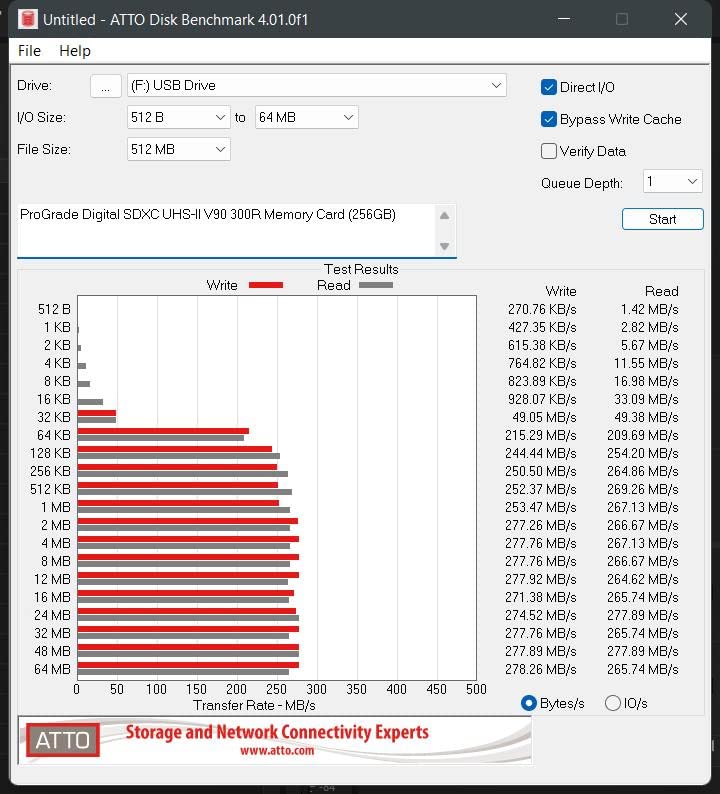This screenshot has height=794, width=720.
Task: Select the IO/s radio button
Action: click(x=613, y=703)
